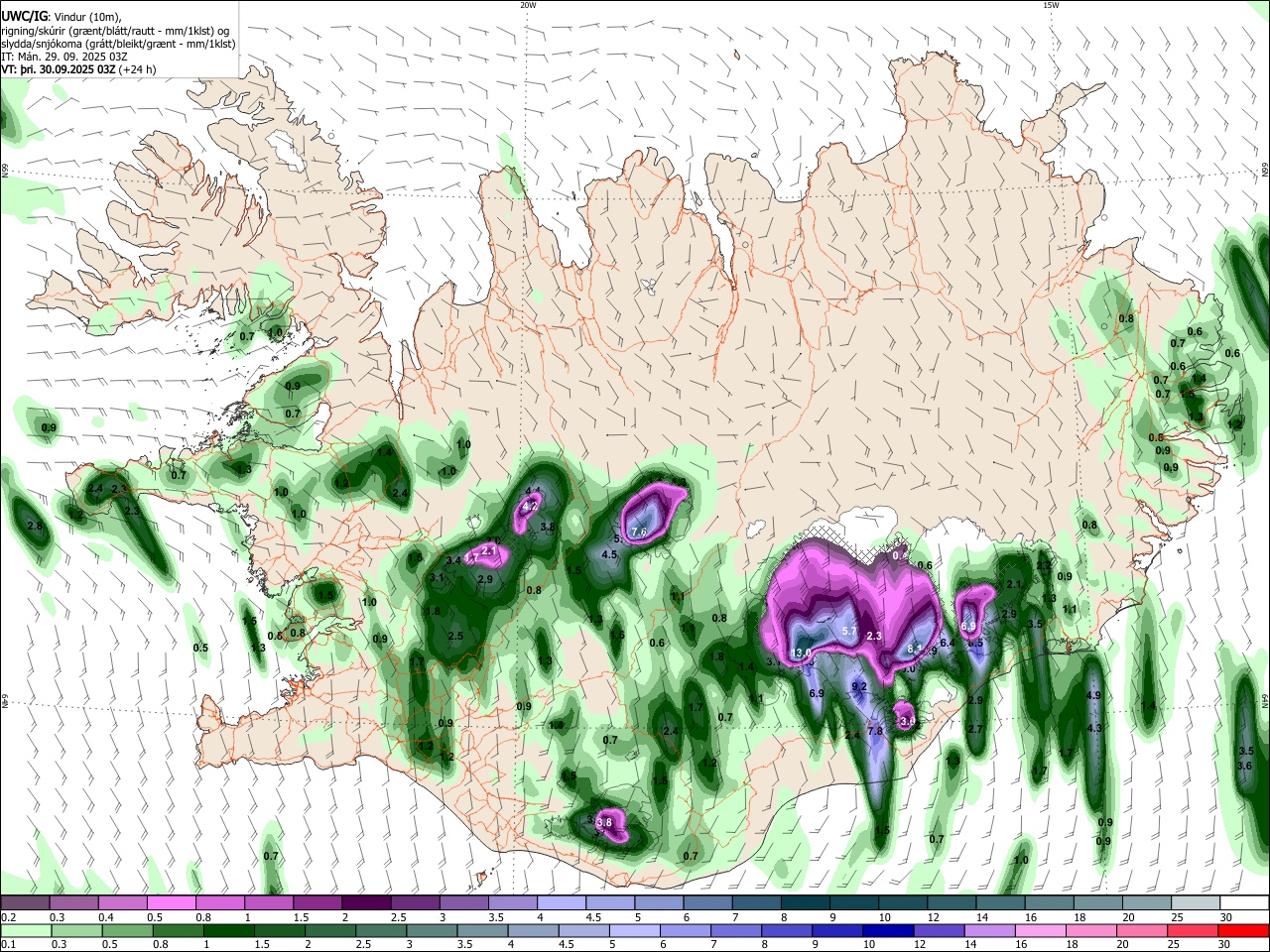
Task: Click the 6.4 precipitation value on the map
Action: tap(947, 643)
